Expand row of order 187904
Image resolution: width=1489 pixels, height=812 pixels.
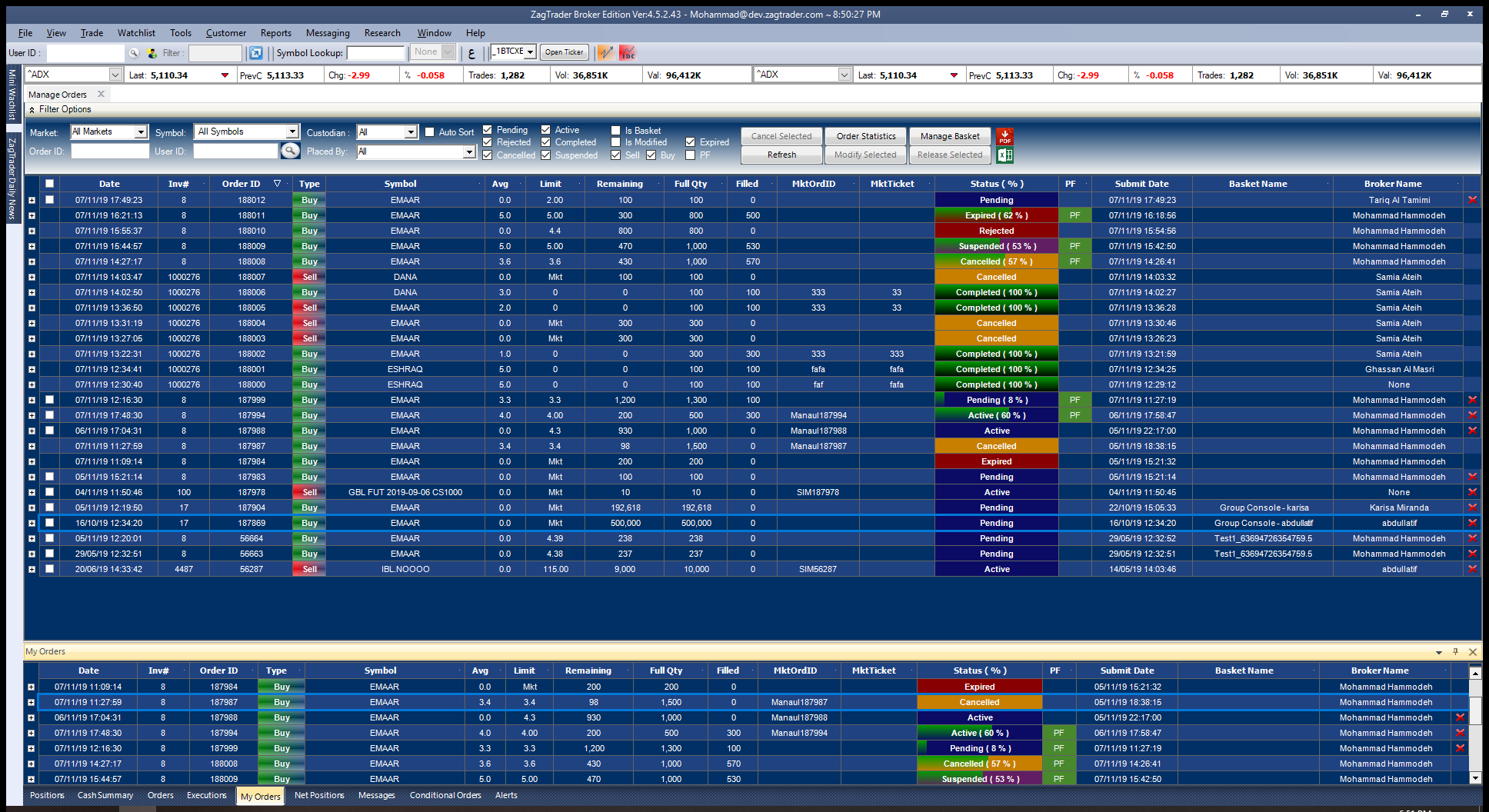click(32, 507)
